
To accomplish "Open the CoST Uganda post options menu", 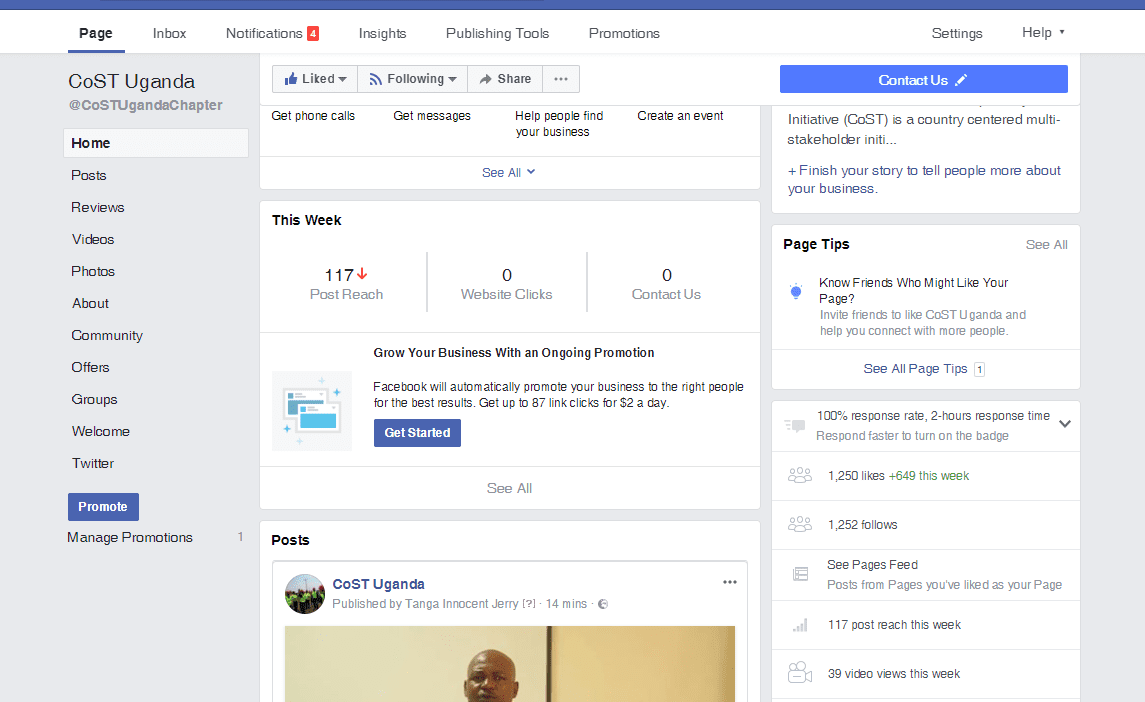I will pos(729,582).
